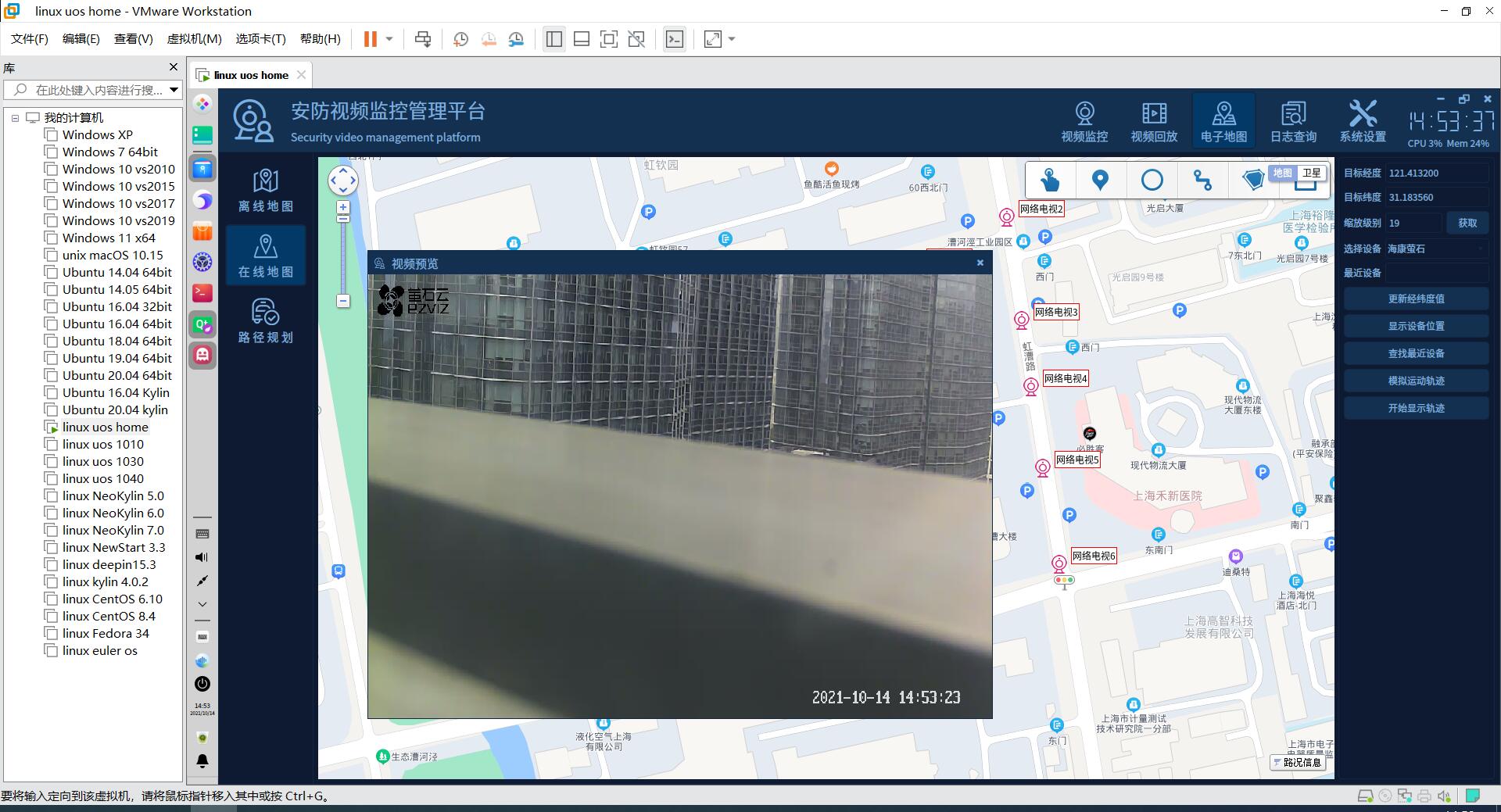The width and height of the screenshot is (1501, 812).
Task: Close the 视频预览 video preview window
Action: 980,263
